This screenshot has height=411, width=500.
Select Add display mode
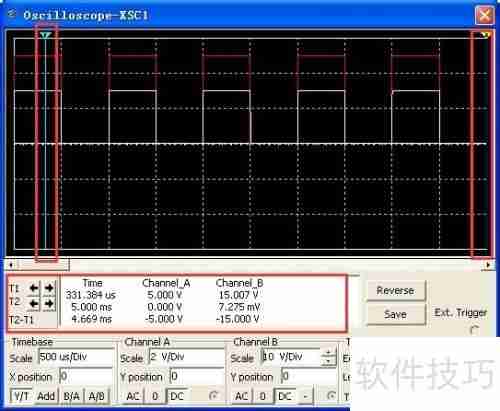click(x=46, y=396)
